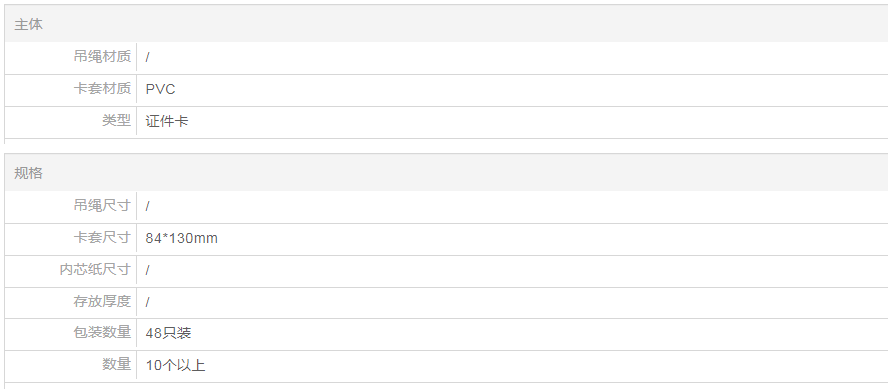Click the 吊绳尺寸 label

[102, 205]
